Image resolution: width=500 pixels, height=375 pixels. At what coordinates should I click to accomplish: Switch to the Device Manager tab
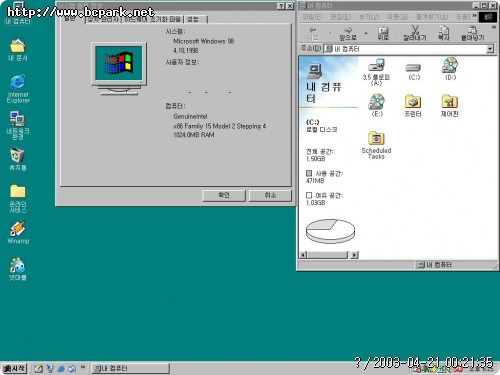pyautogui.click(x=103, y=20)
